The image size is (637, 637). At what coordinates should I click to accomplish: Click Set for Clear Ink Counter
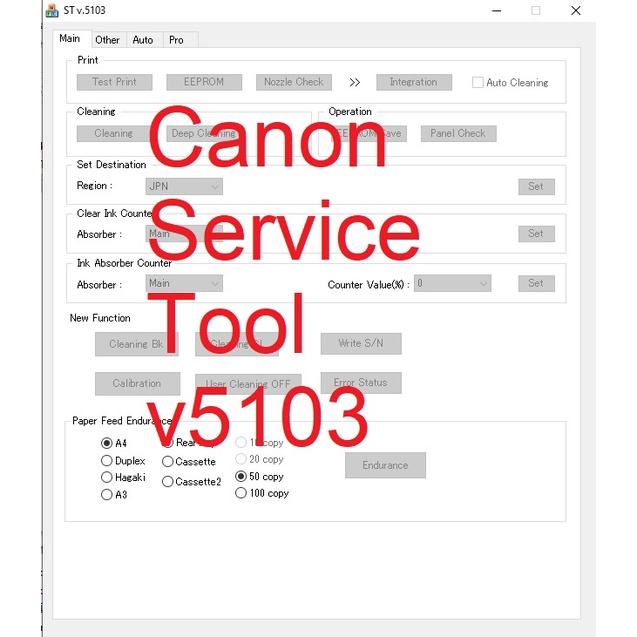(536, 234)
